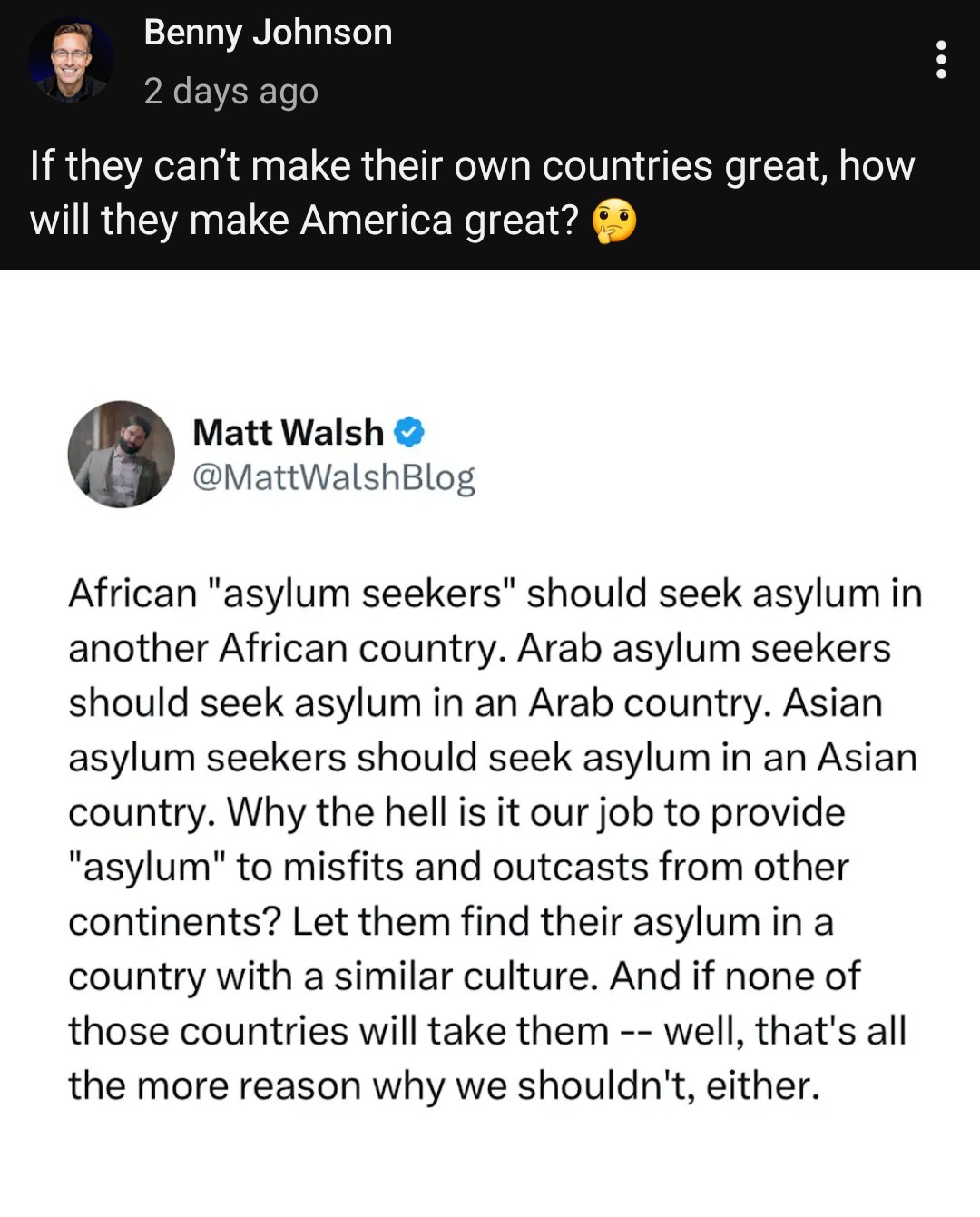
Task: Click the line "those countries will take them"
Action: click(487, 1031)
